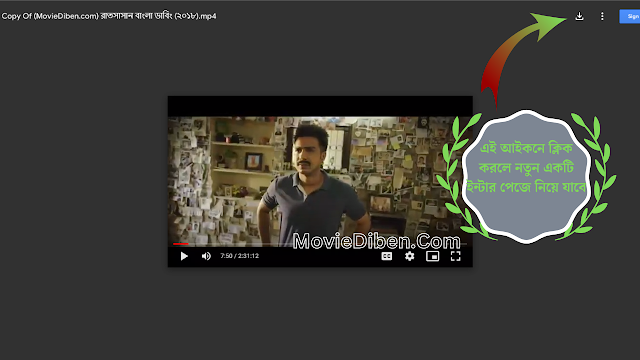Click the download icon in top bar
The image size is (640, 360).
pyautogui.click(x=579, y=16)
